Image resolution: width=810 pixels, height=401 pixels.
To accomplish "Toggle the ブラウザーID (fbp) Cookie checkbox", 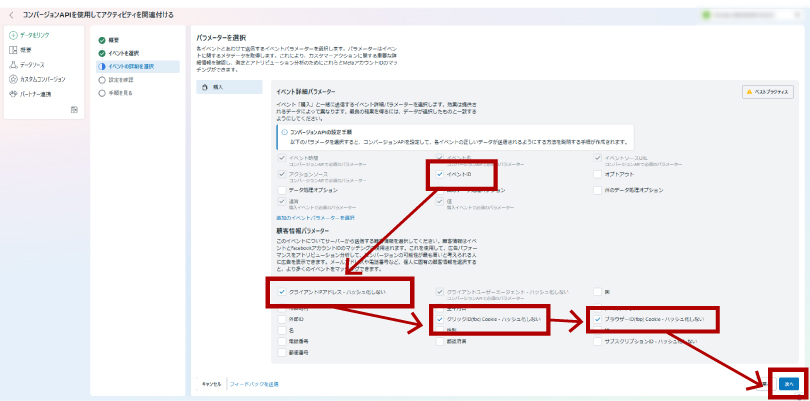I will pyautogui.click(x=597, y=319).
